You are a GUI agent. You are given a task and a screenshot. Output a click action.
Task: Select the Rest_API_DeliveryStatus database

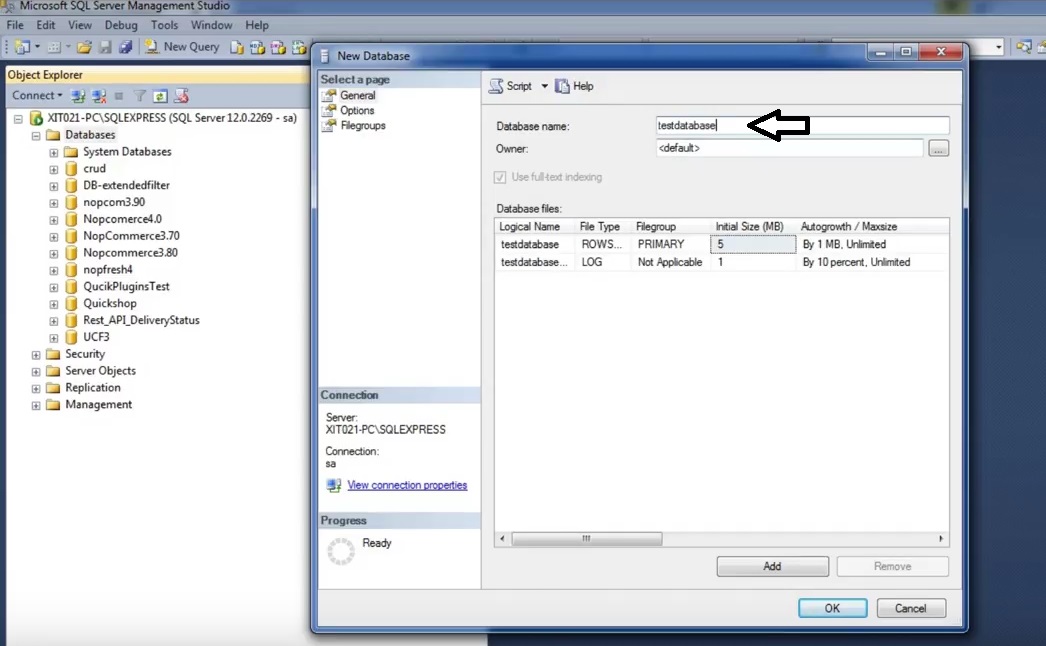(141, 320)
